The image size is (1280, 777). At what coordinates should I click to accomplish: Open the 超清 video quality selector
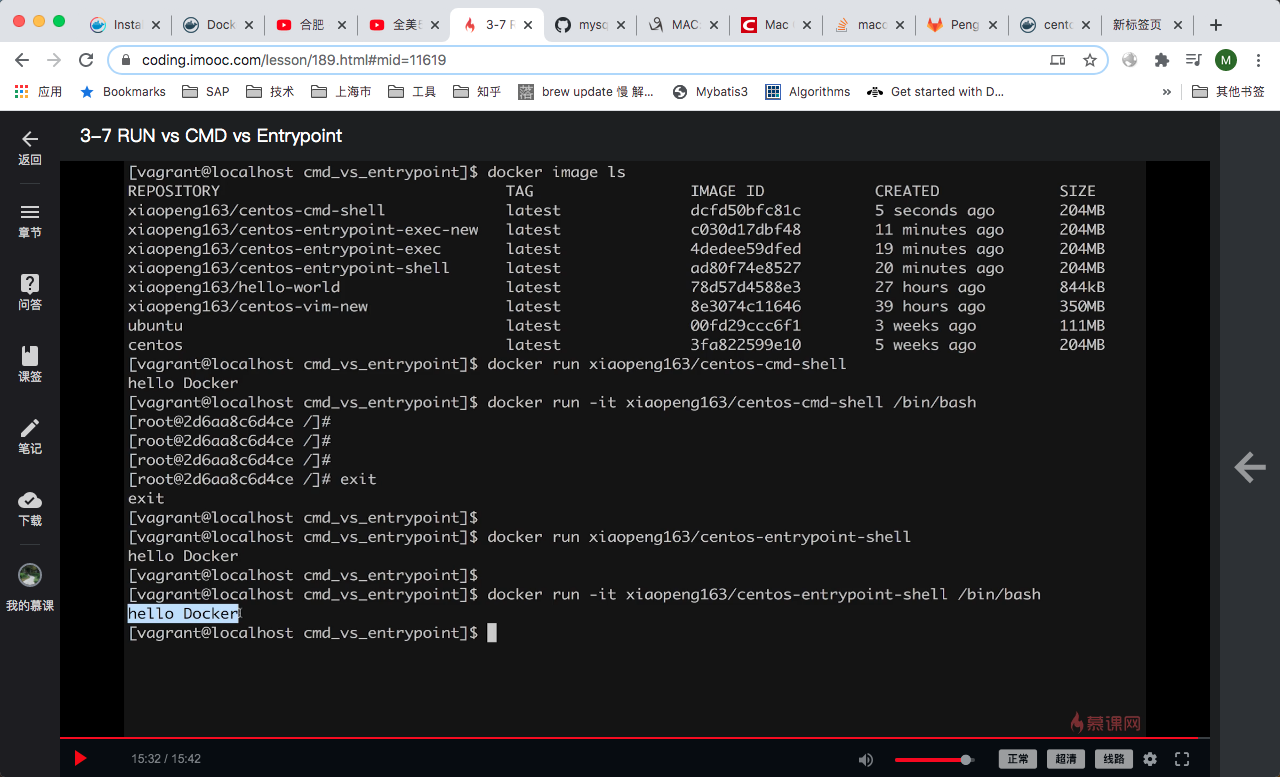tap(1066, 759)
